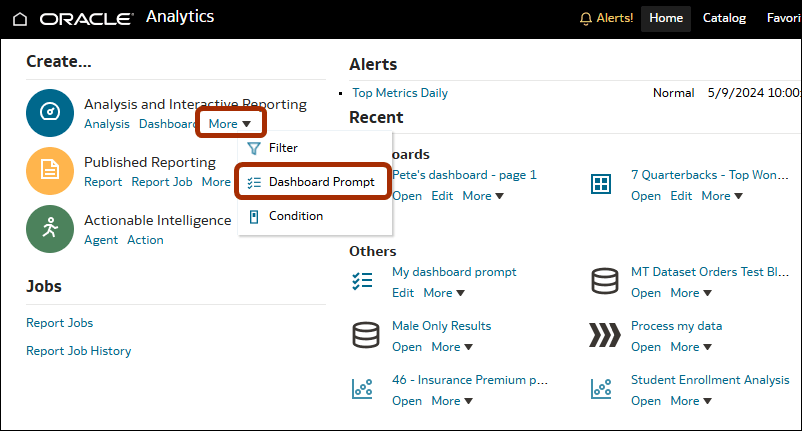
Task: Click the MT Dataset Orders database icon
Action: (605, 281)
